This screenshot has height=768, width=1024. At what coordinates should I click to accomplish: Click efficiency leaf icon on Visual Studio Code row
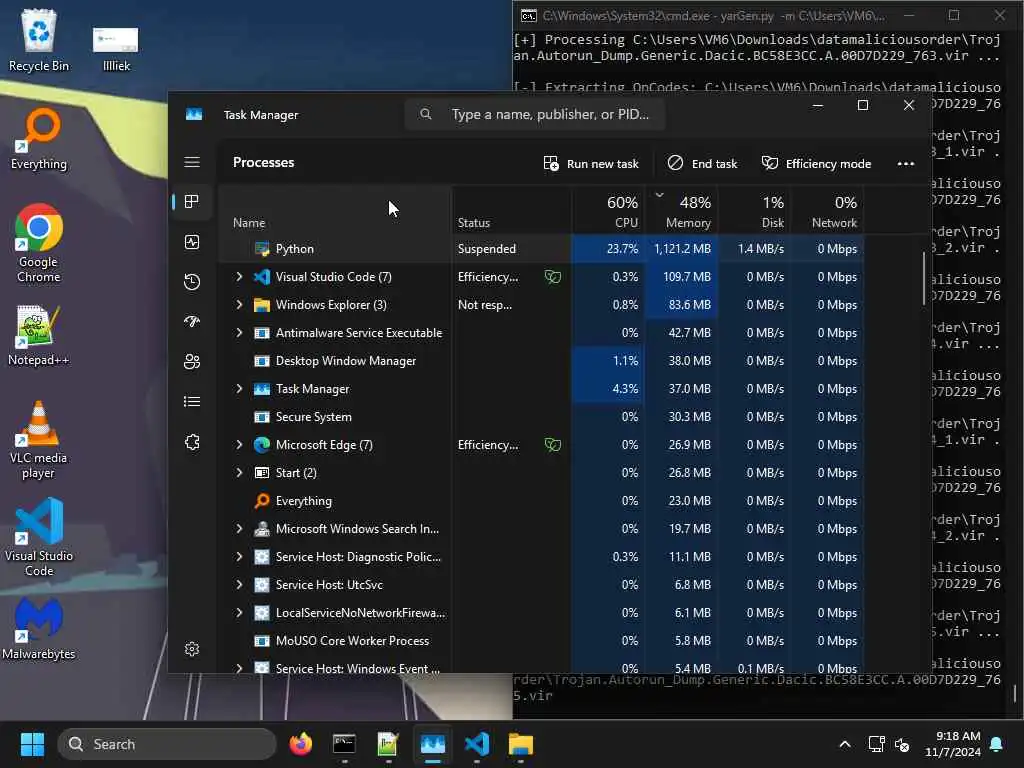point(553,277)
